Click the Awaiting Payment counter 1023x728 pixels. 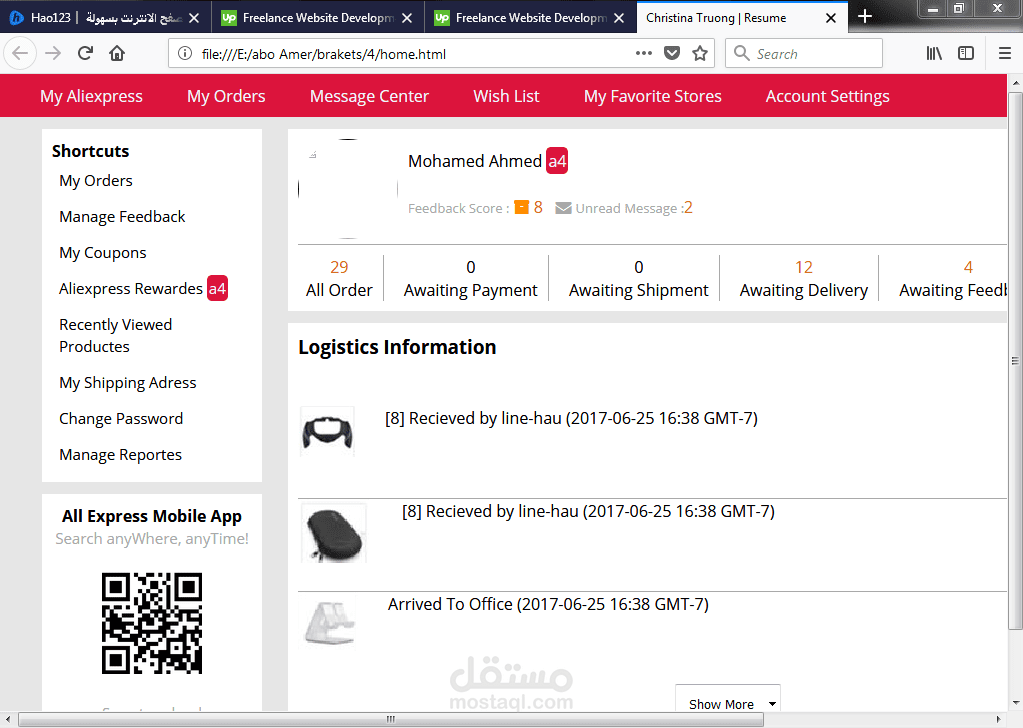[x=470, y=279]
